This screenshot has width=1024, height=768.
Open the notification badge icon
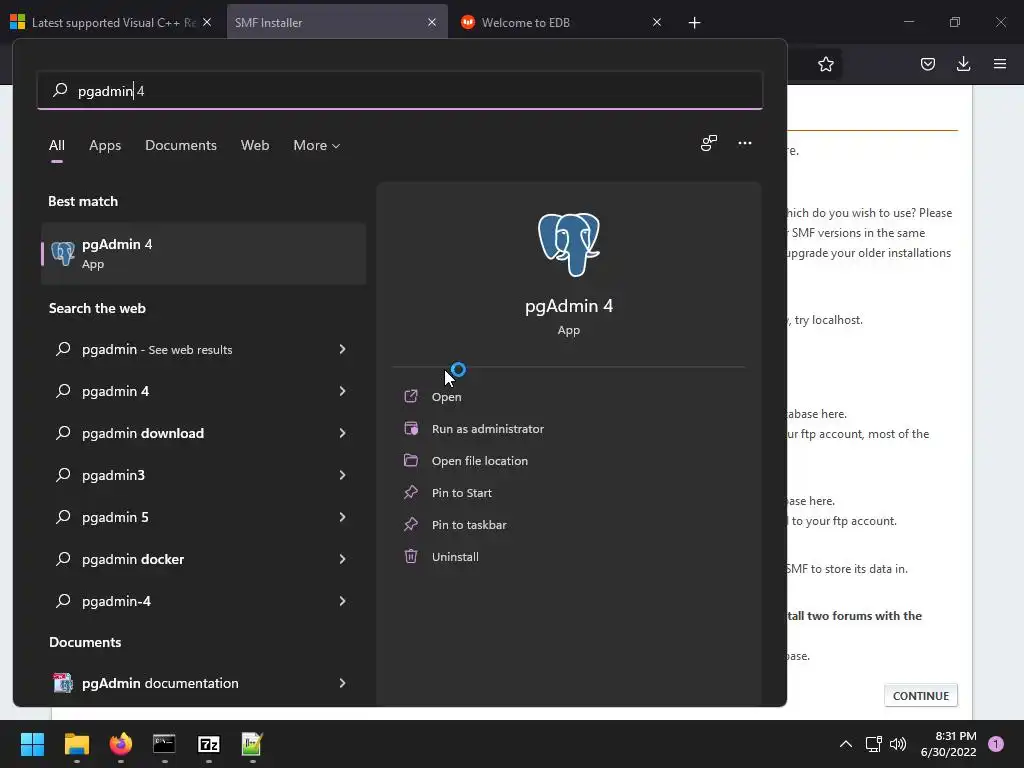click(x=996, y=744)
